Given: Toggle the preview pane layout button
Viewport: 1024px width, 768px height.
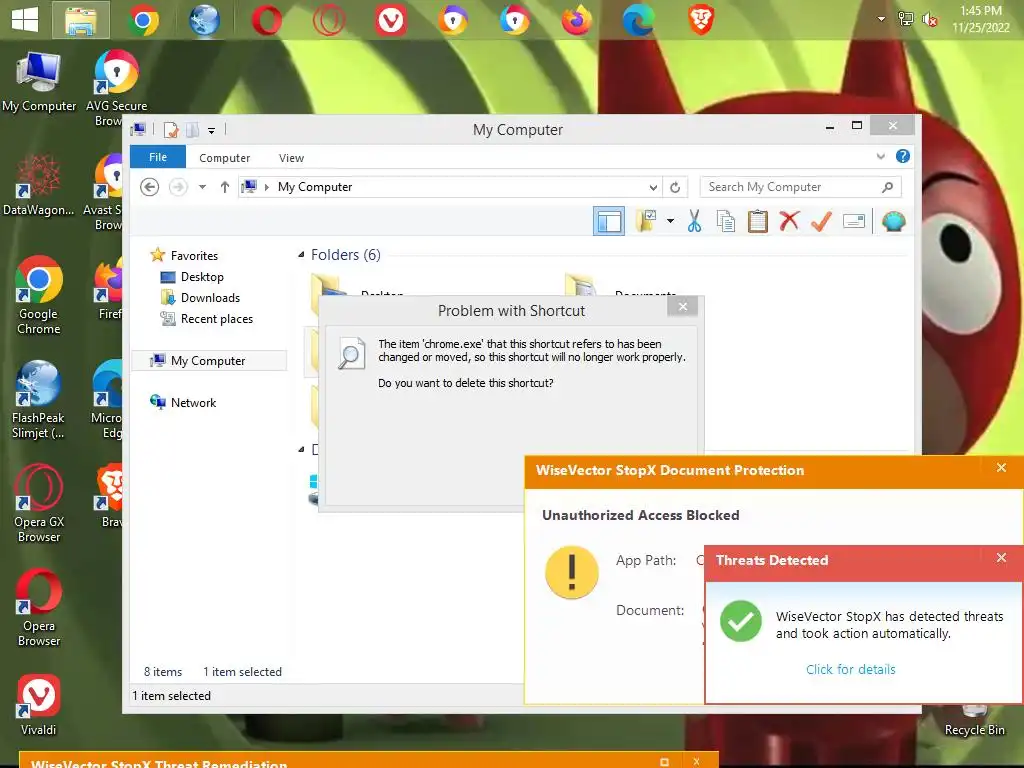Looking at the screenshot, I should point(609,221).
